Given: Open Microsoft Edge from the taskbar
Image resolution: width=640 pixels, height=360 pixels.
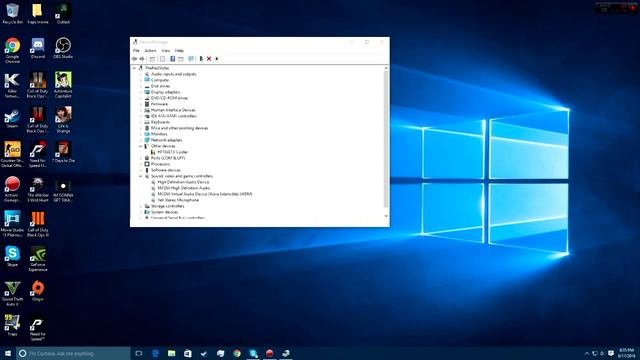Looking at the screenshot, I should [x=155, y=353].
